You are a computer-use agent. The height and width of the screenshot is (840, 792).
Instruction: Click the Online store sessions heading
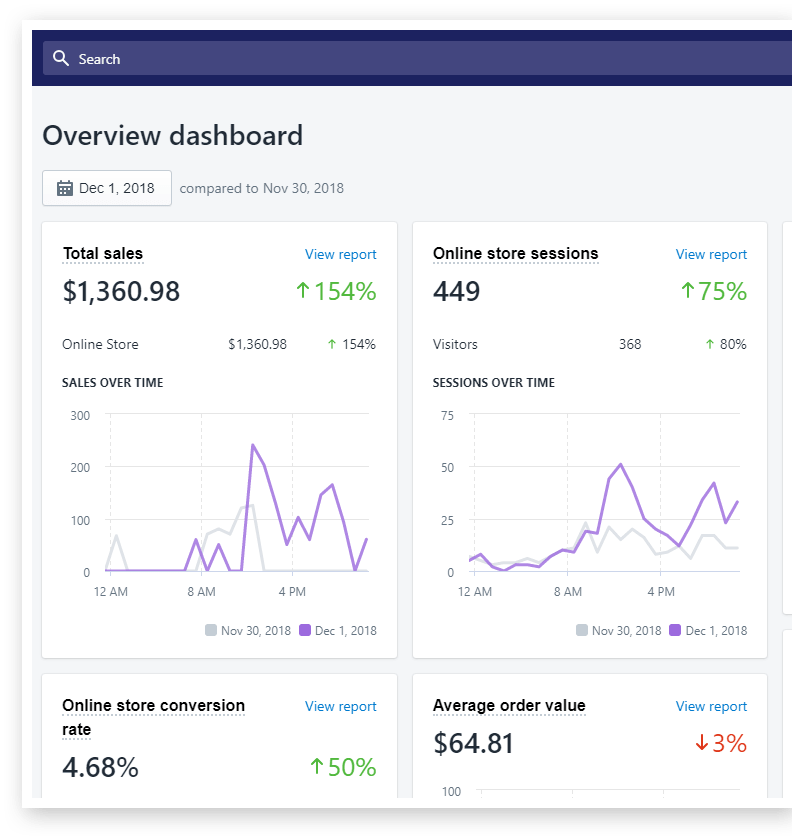(x=515, y=254)
